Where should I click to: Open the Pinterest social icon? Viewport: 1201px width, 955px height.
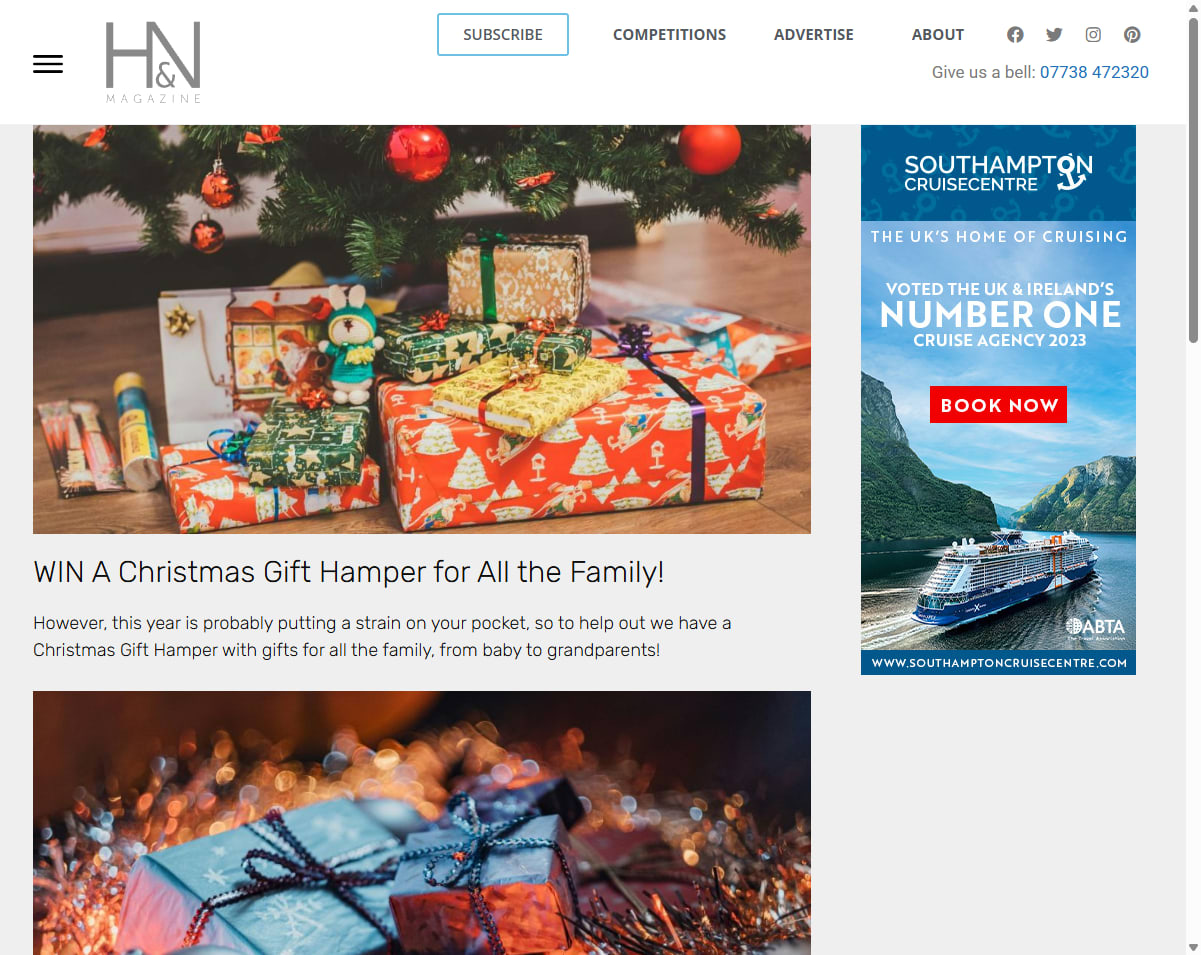tap(1132, 35)
